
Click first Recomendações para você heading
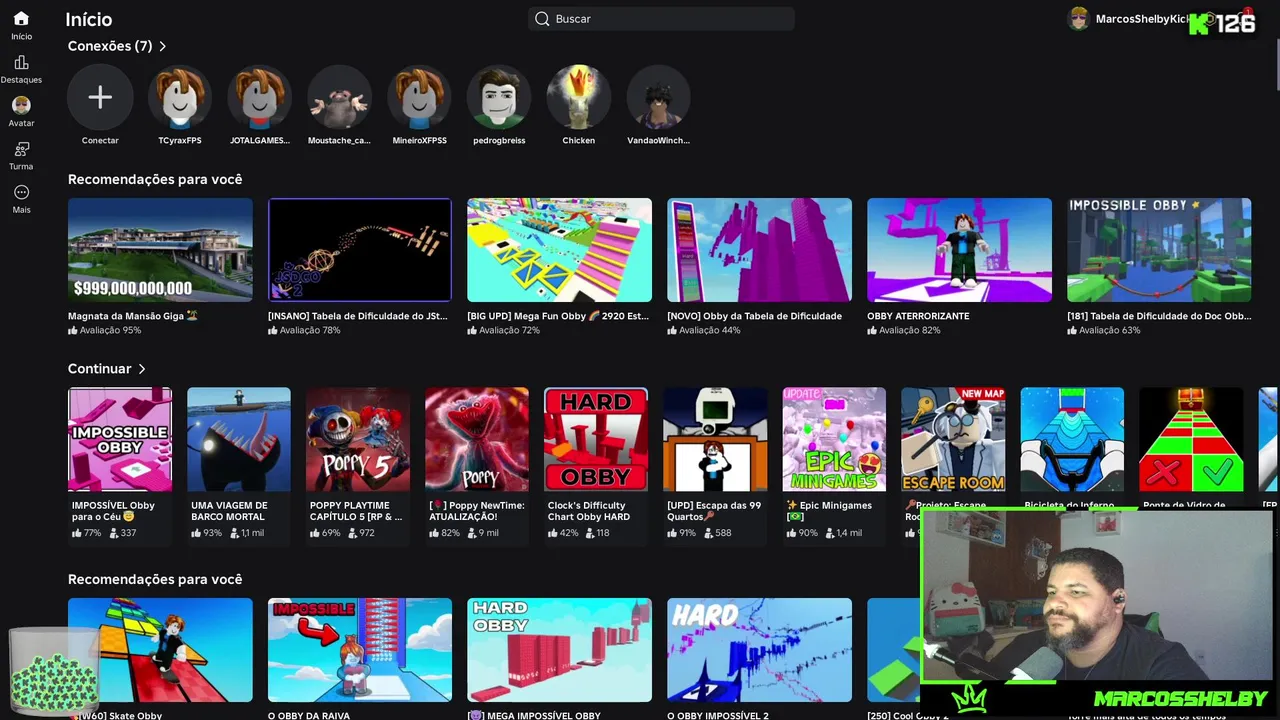pyautogui.click(x=155, y=179)
